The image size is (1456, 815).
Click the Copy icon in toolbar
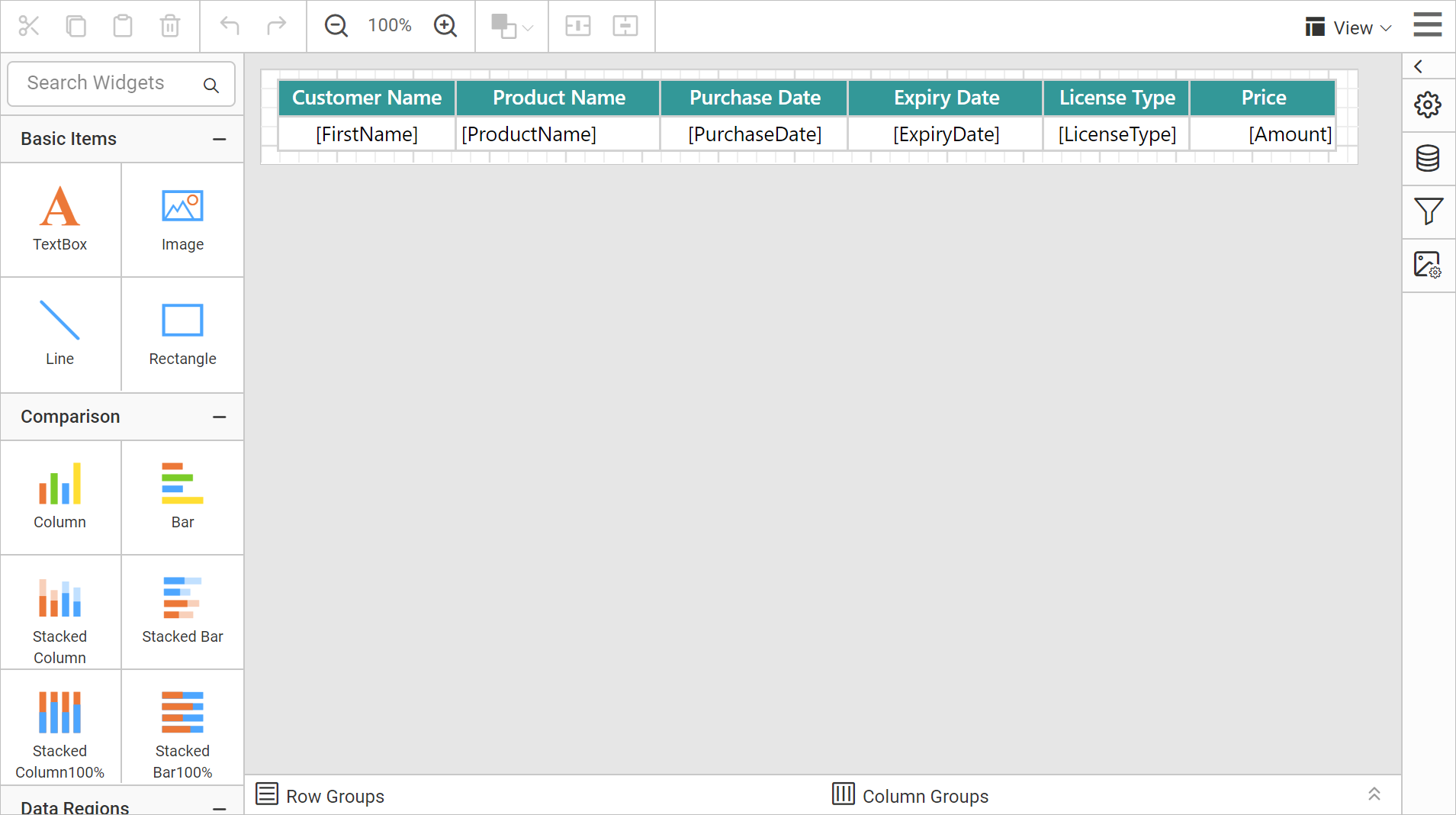point(76,26)
